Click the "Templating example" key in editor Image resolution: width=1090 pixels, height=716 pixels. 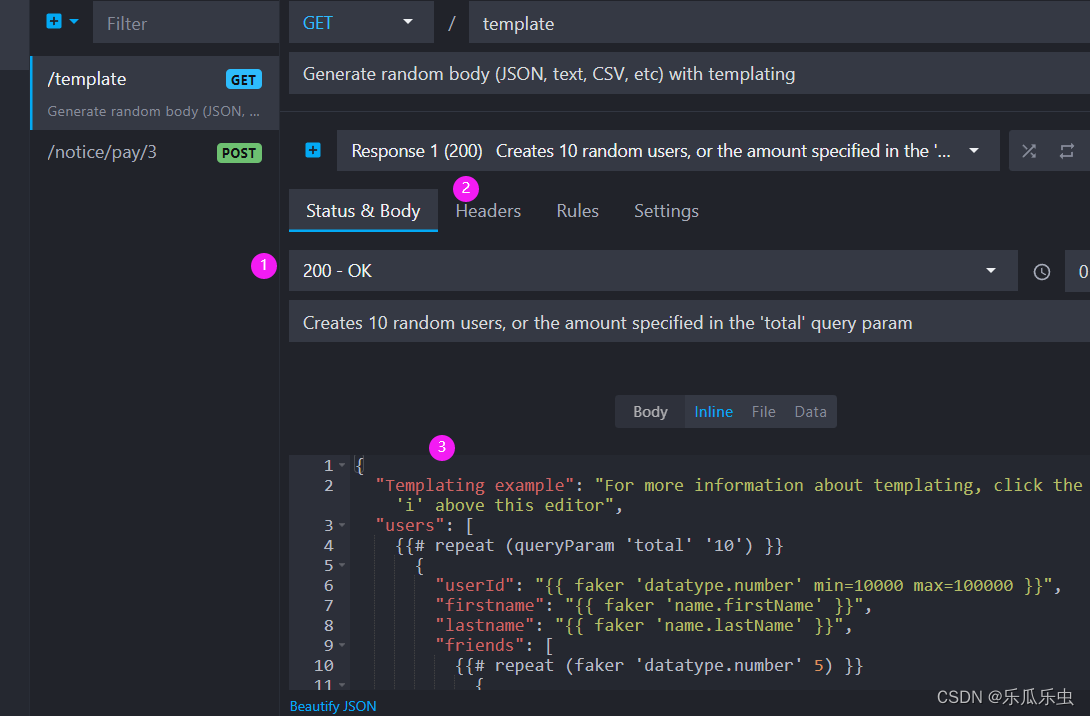[x=475, y=485]
